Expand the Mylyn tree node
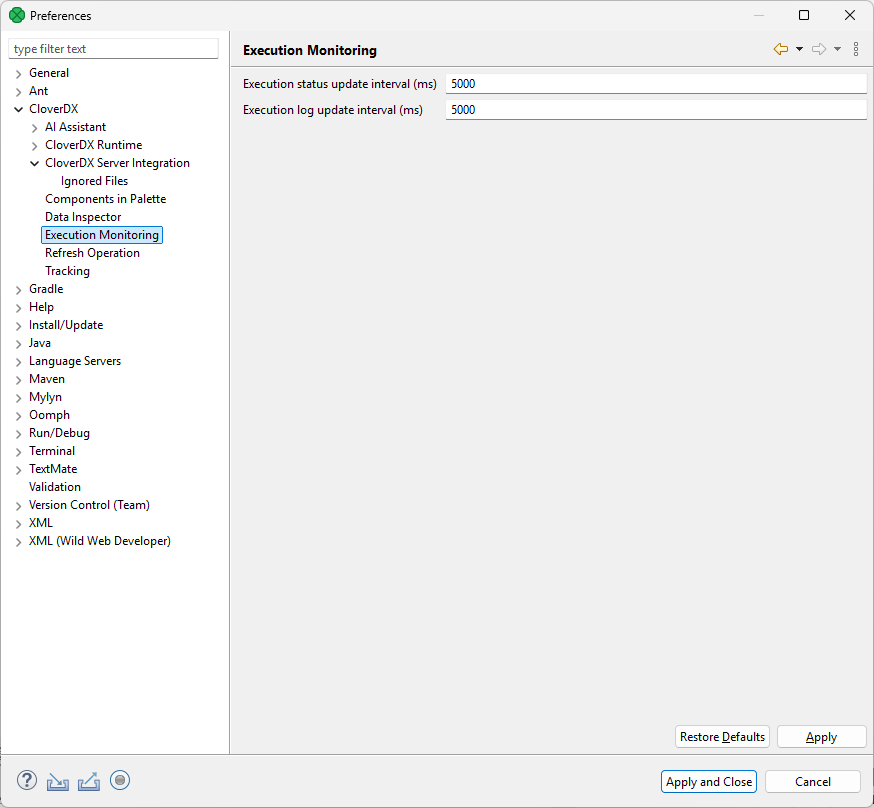This screenshot has width=874, height=808. coord(18,398)
